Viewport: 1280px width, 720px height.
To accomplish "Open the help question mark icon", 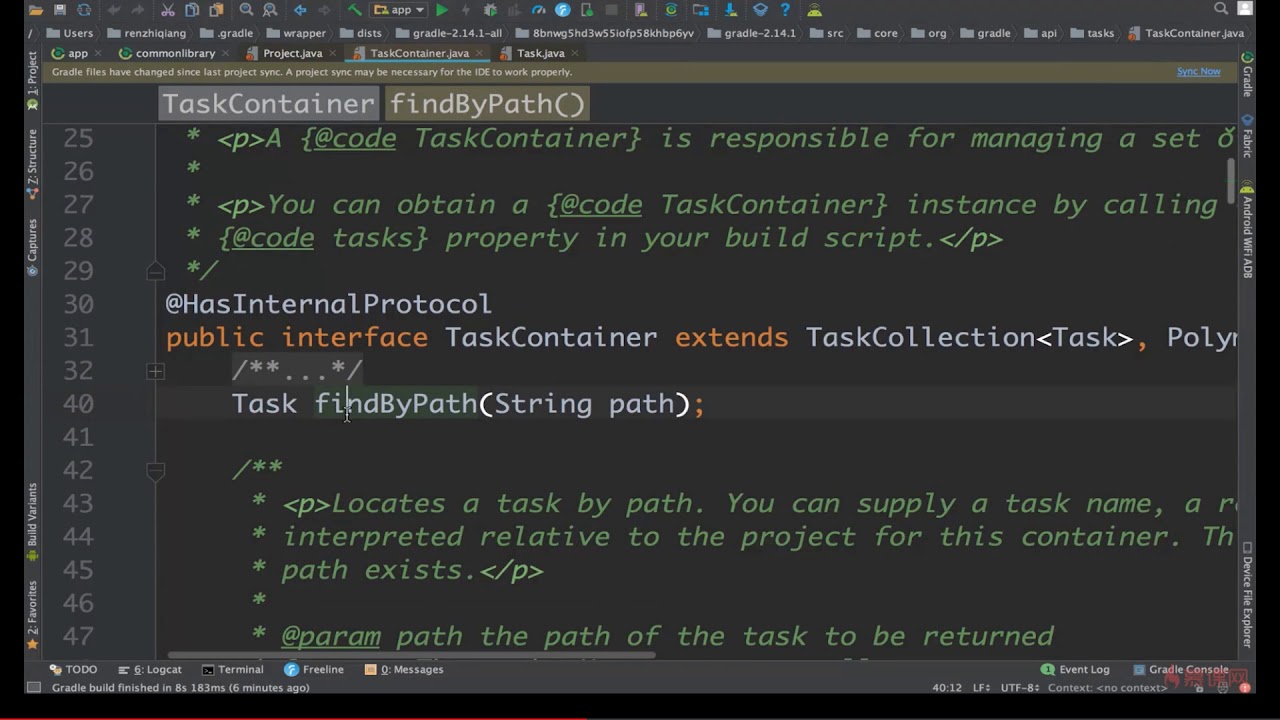I will (x=785, y=10).
